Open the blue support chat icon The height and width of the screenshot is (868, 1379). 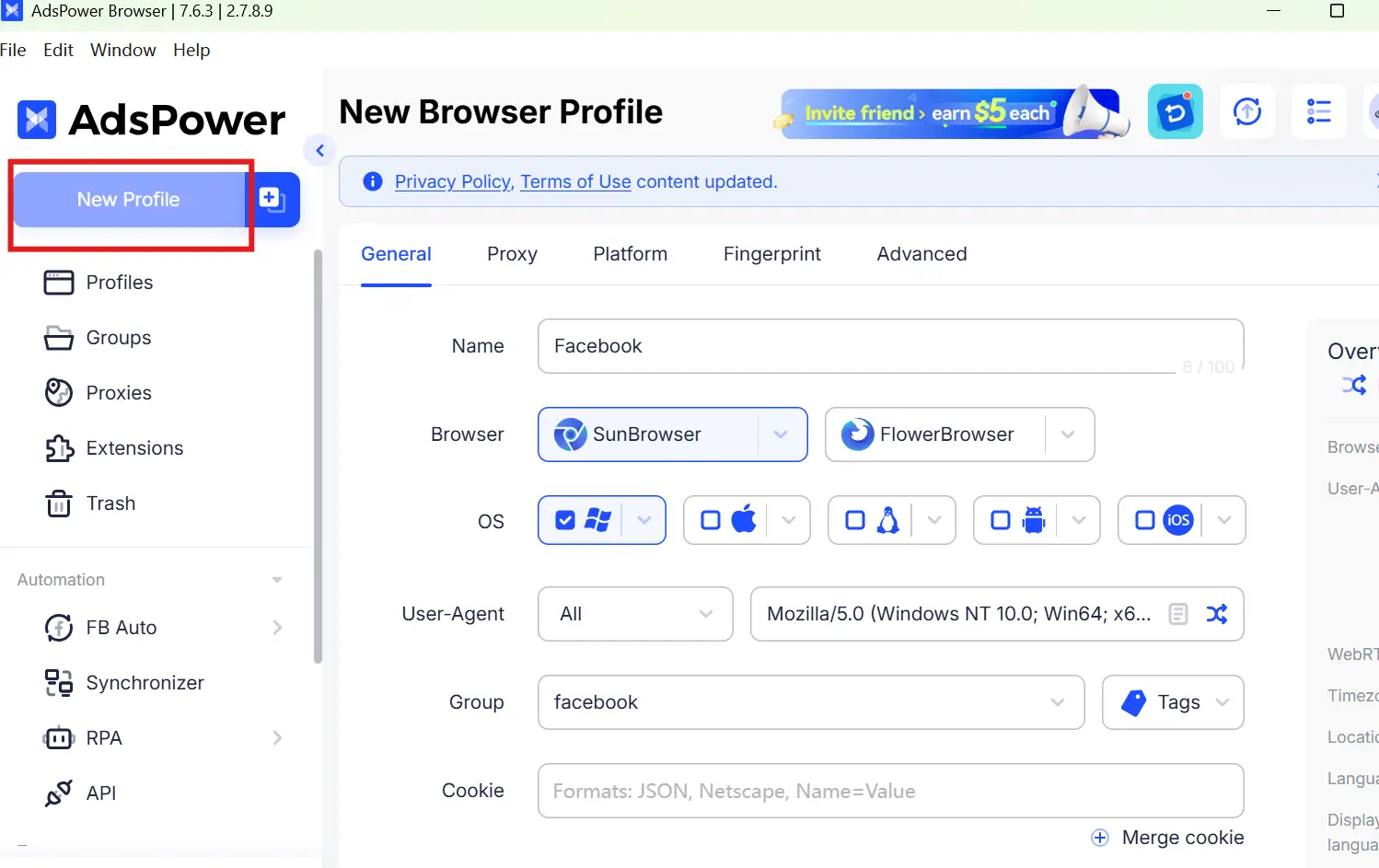tap(1176, 112)
